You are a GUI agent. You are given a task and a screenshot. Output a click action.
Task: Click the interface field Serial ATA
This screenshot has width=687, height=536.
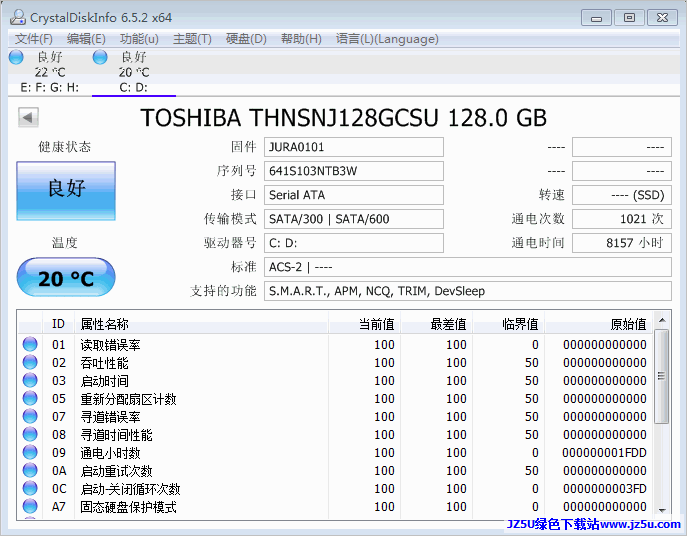pyautogui.click(x=354, y=195)
